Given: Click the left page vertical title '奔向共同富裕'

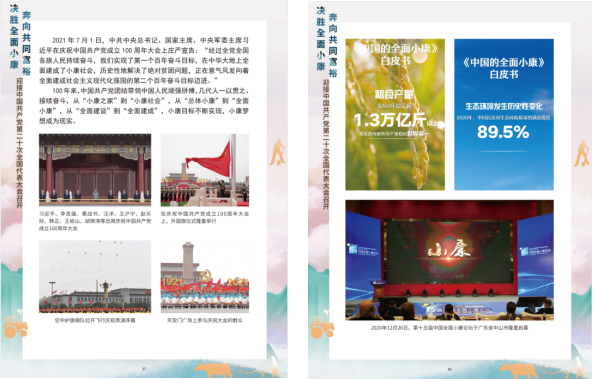Looking at the screenshot, I should coord(26,43).
